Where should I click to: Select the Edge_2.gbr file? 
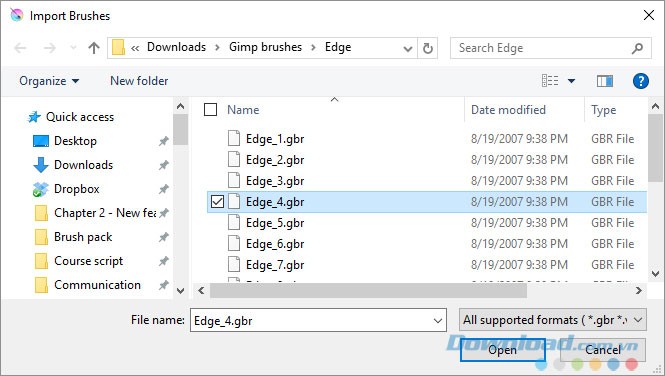tap(275, 160)
